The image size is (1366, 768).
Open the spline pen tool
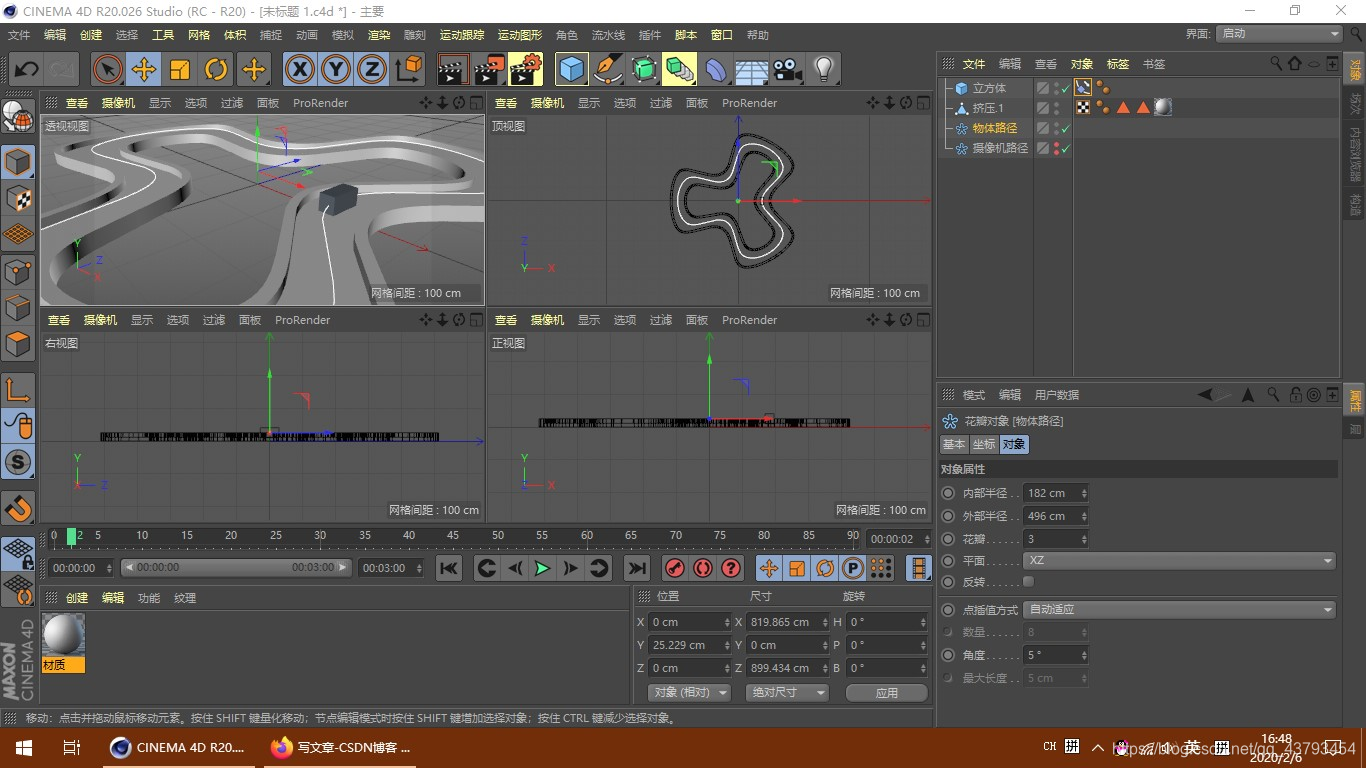608,69
